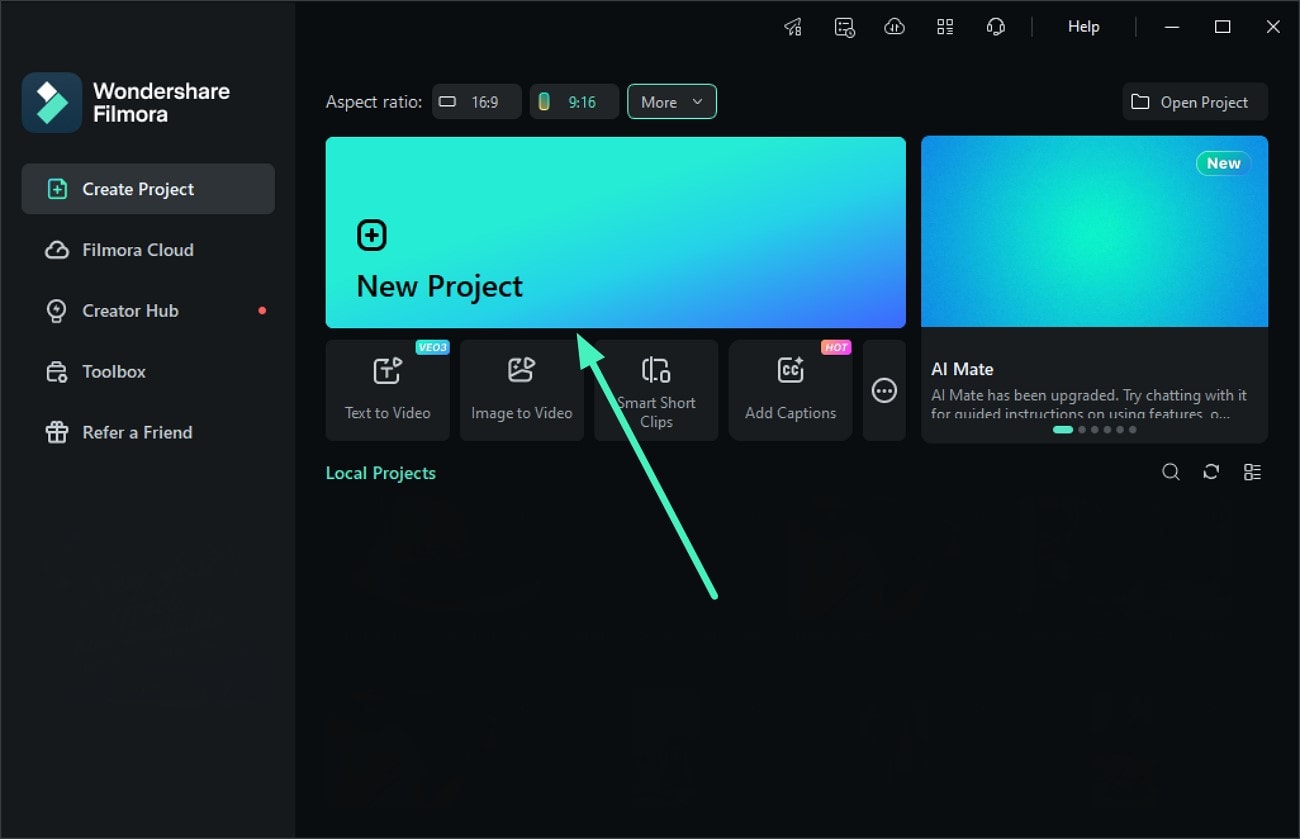The width and height of the screenshot is (1300, 839).
Task: Click the Open Project button
Action: (x=1195, y=102)
